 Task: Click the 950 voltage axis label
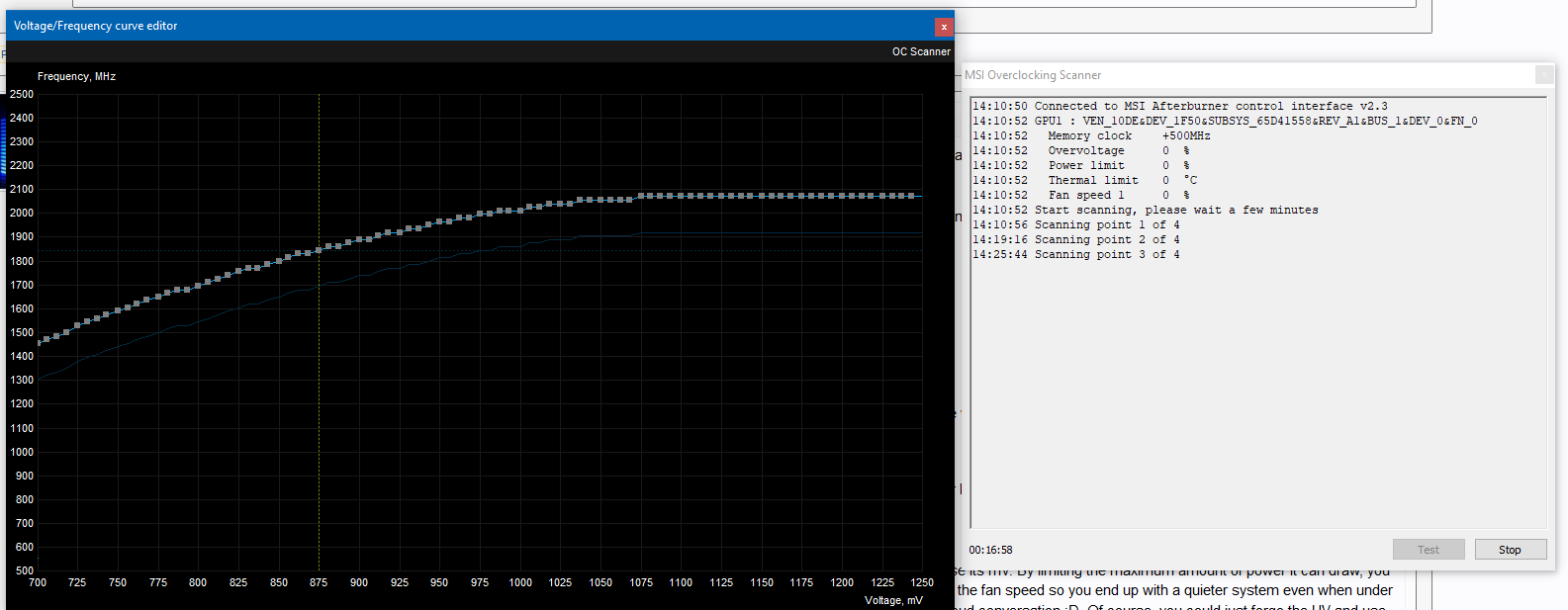[x=439, y=582]
